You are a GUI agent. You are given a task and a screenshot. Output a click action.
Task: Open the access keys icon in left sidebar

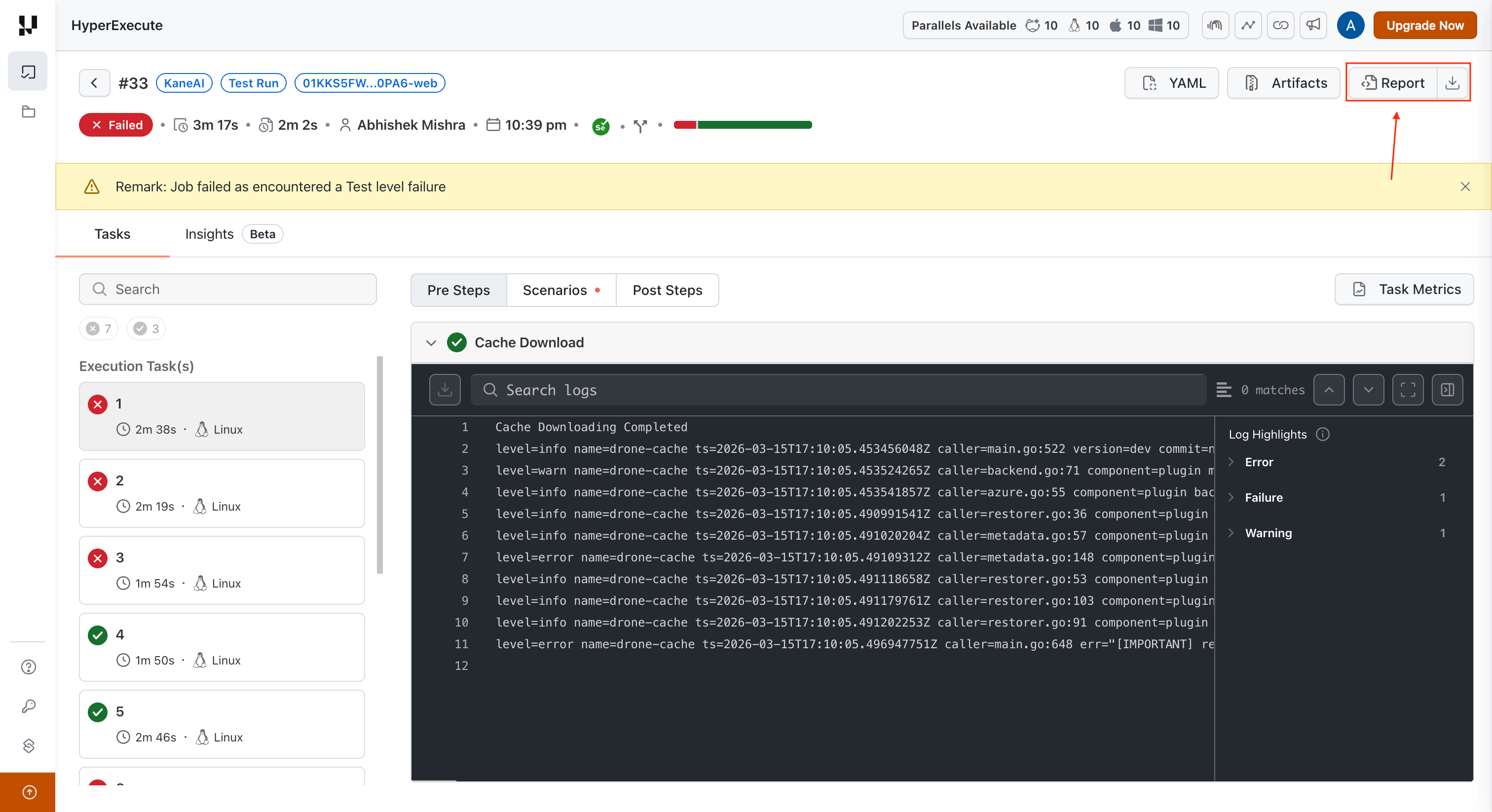pos(28,706)
